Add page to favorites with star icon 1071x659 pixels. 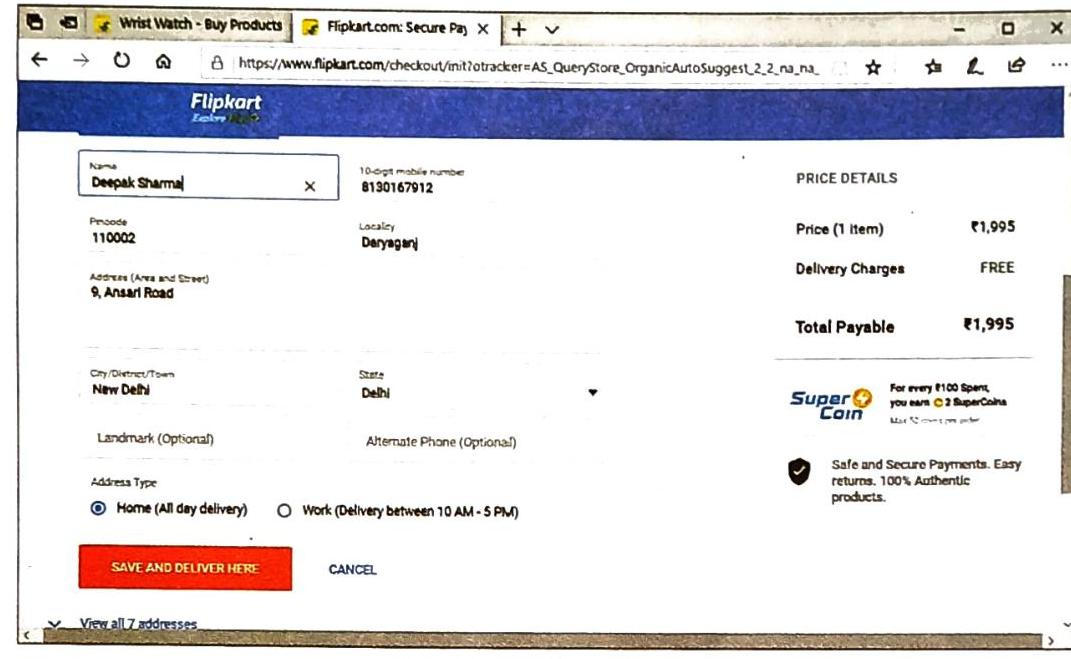(873, 67)
